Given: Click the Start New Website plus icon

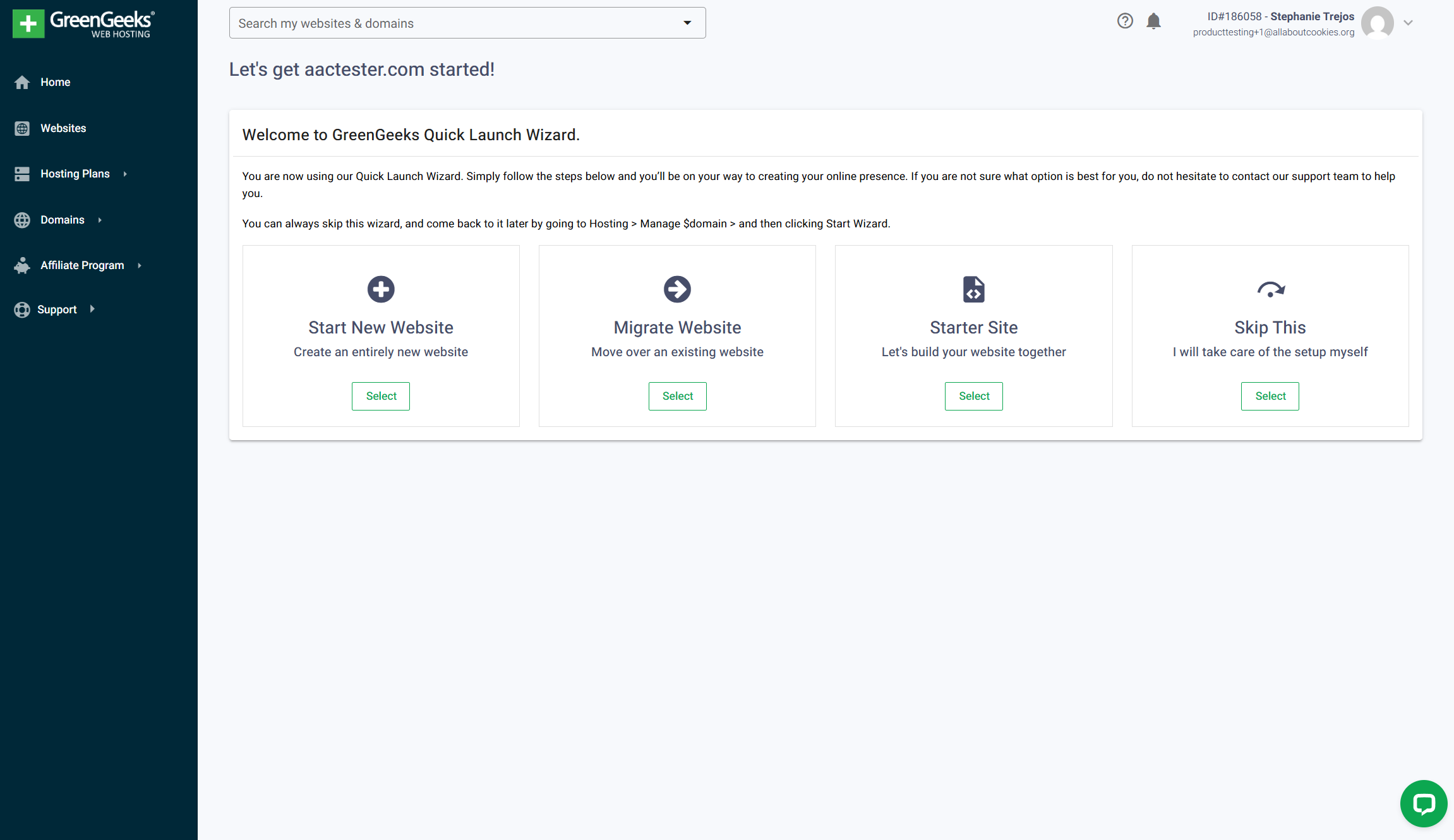Looking at the screenshot, I should click(381, 289).
